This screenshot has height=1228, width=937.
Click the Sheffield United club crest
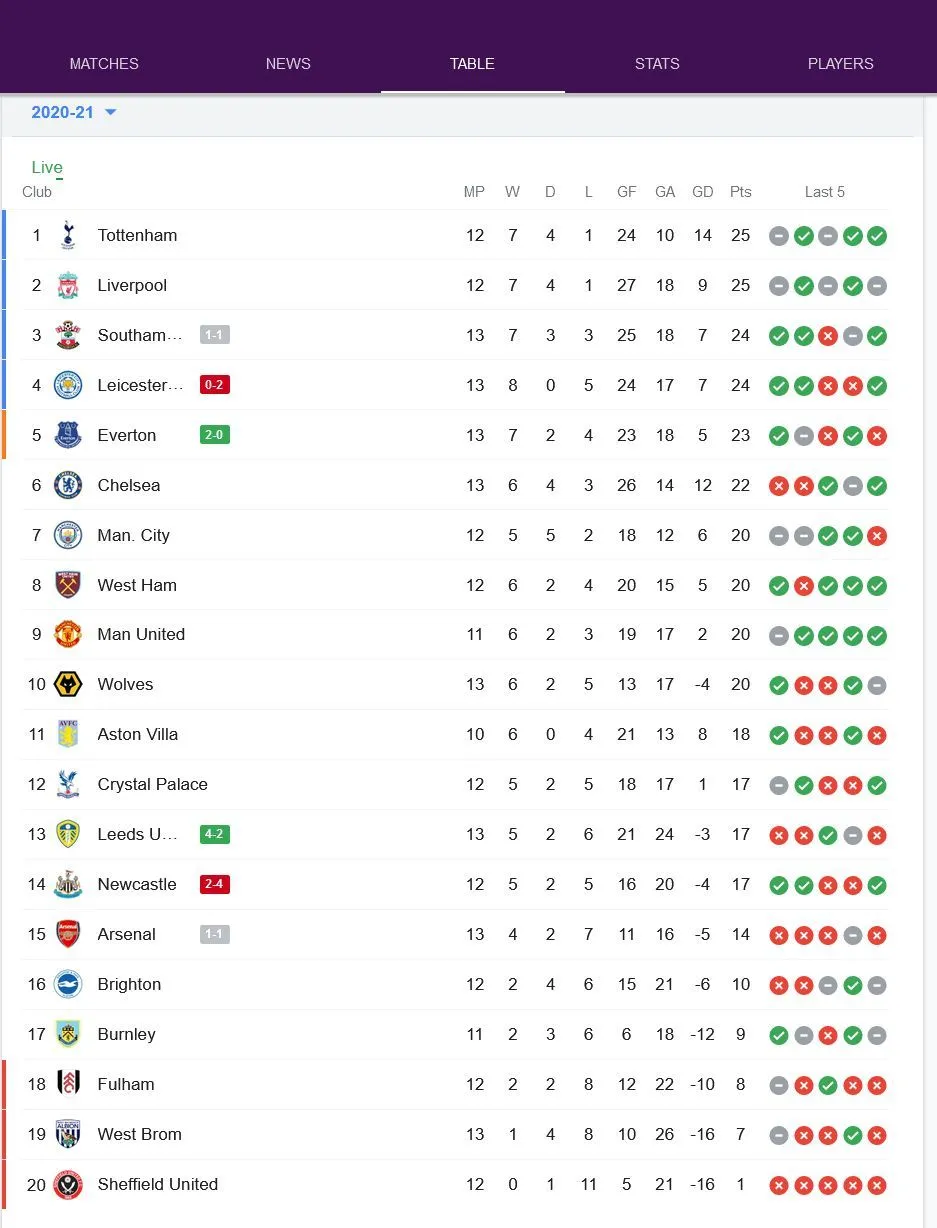pyautogui.click(x=68, y=1185)
